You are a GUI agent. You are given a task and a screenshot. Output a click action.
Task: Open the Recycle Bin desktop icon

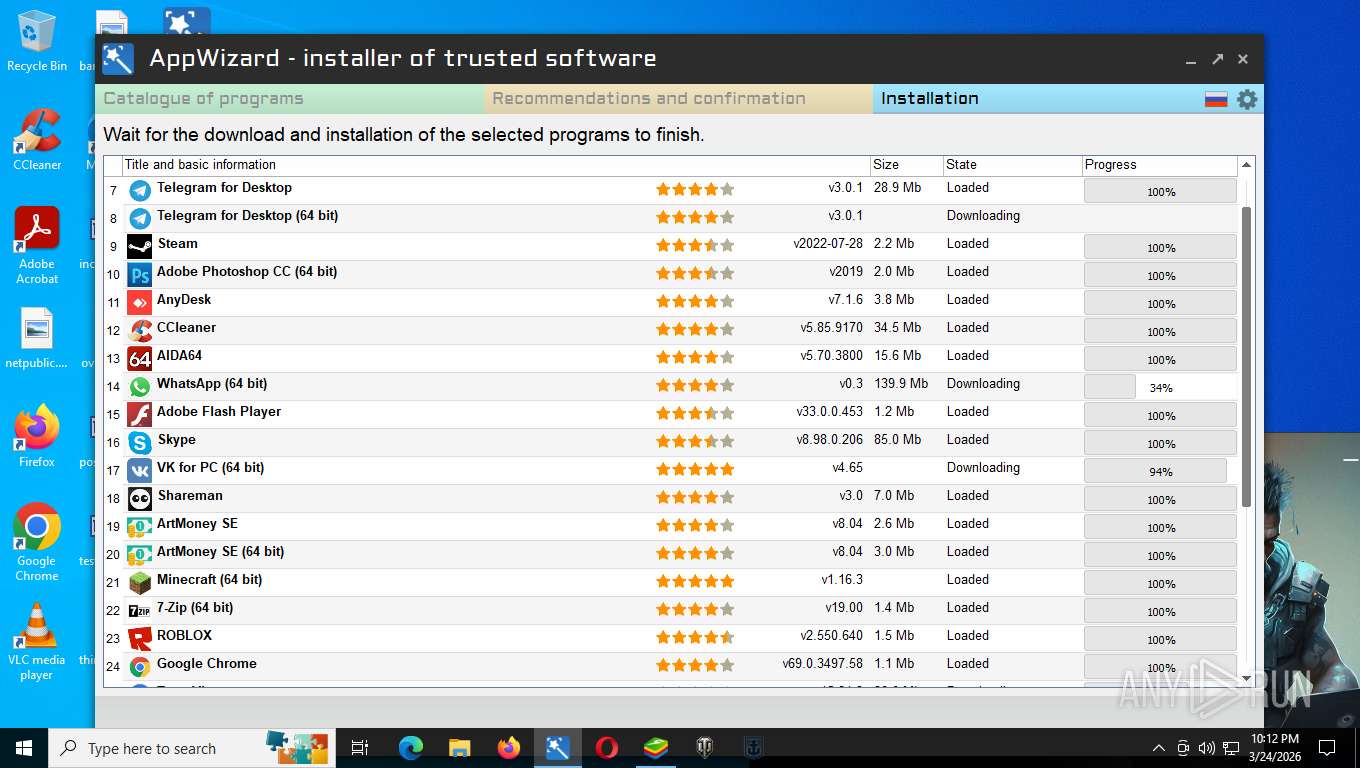pos(37,42)
